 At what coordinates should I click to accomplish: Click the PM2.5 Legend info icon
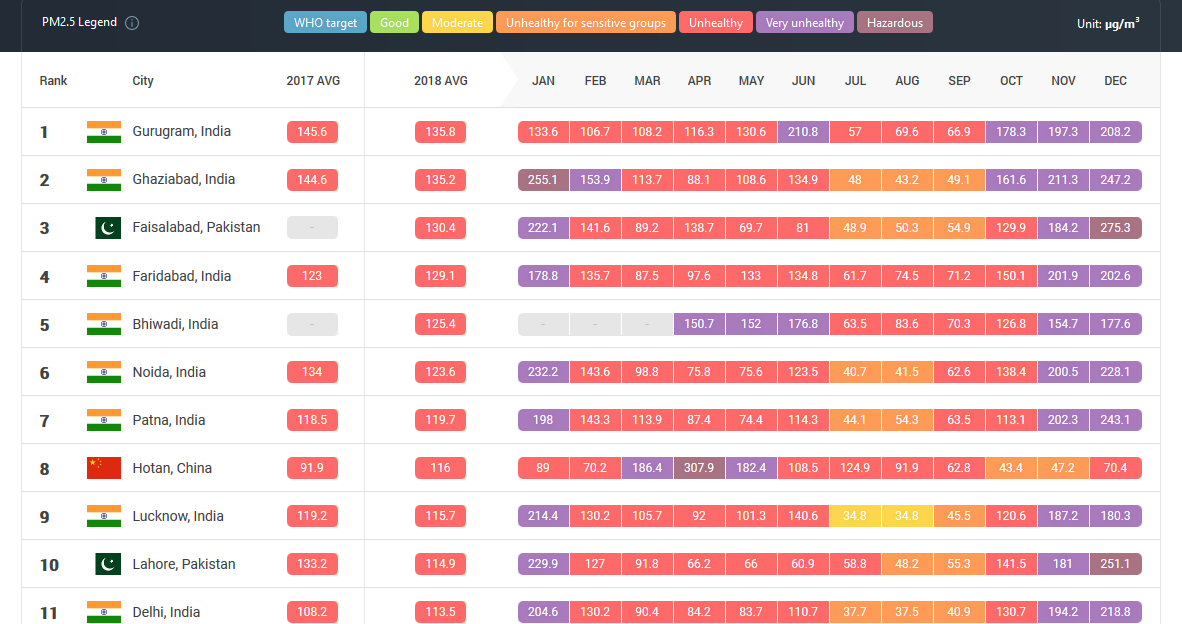coord(132,23)
